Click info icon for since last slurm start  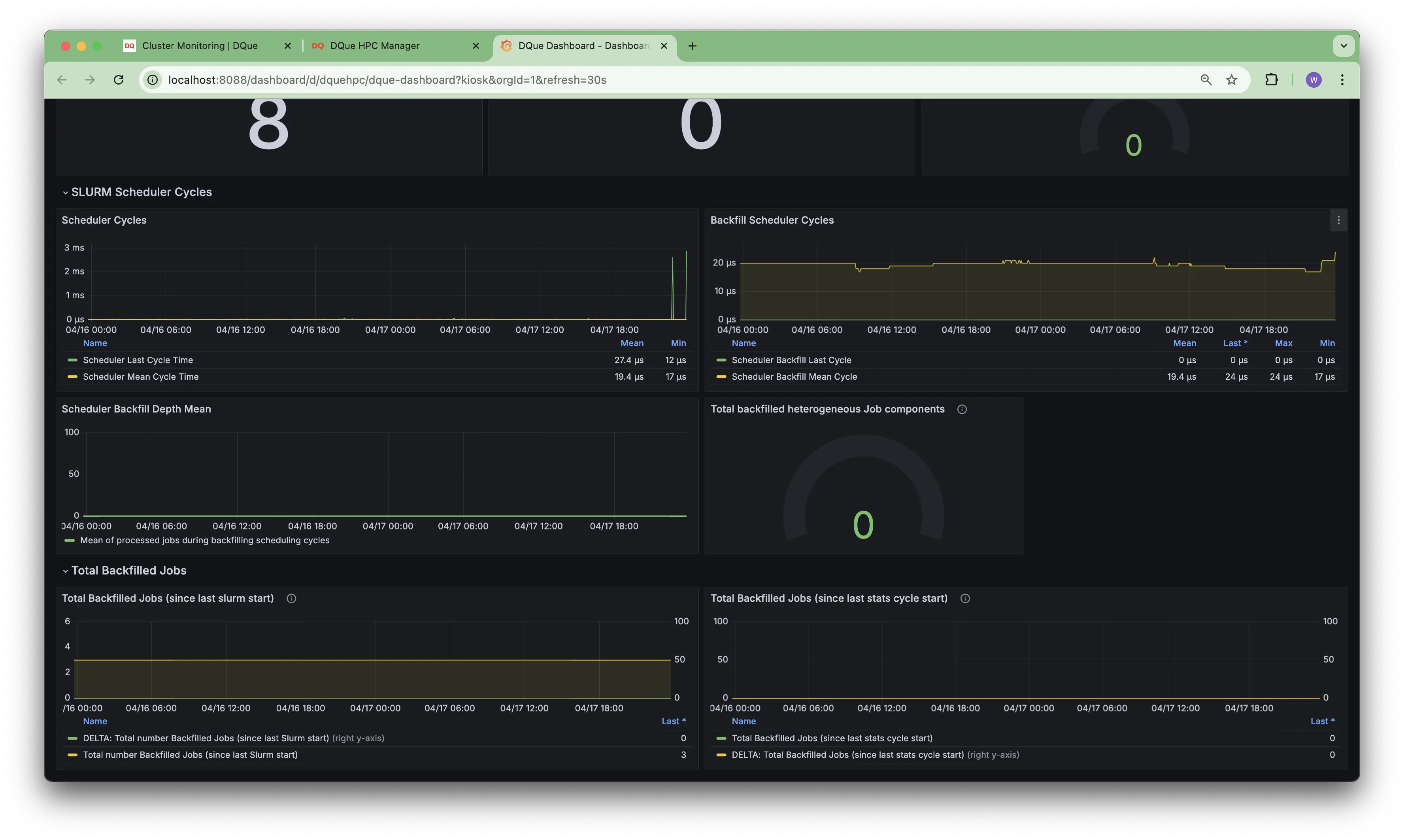[x=291, y=598]
